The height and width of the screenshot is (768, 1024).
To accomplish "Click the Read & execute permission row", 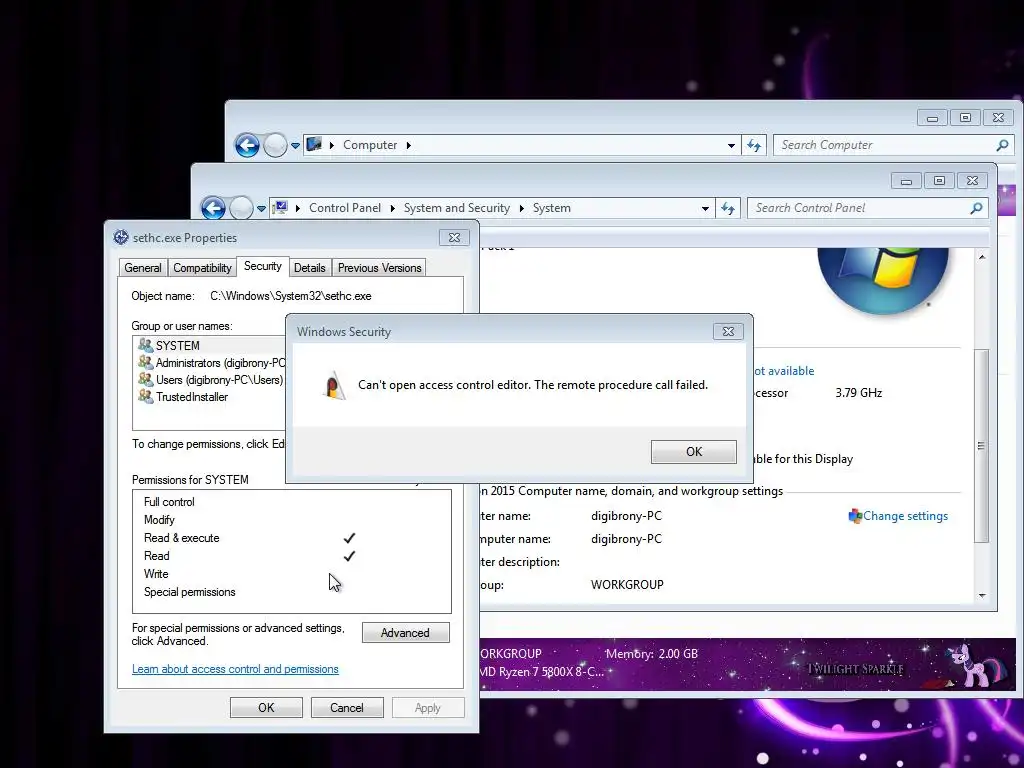I will tap(291, 538).
